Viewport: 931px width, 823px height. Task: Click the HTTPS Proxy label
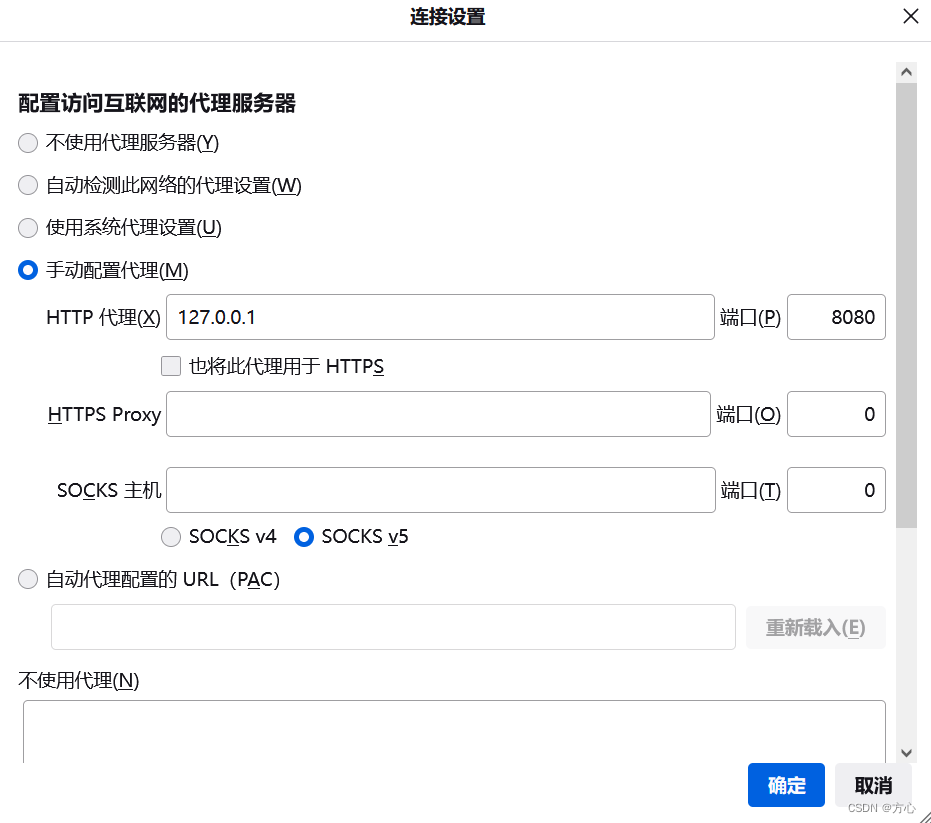(104, 414)
